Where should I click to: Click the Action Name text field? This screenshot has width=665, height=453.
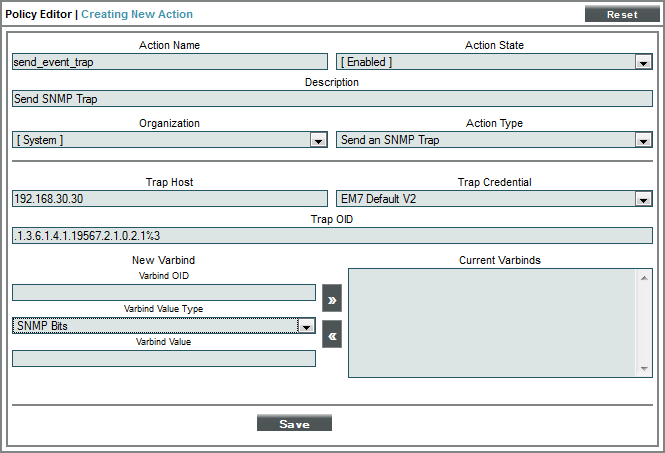pyautogui.click(x=170, y=62)
